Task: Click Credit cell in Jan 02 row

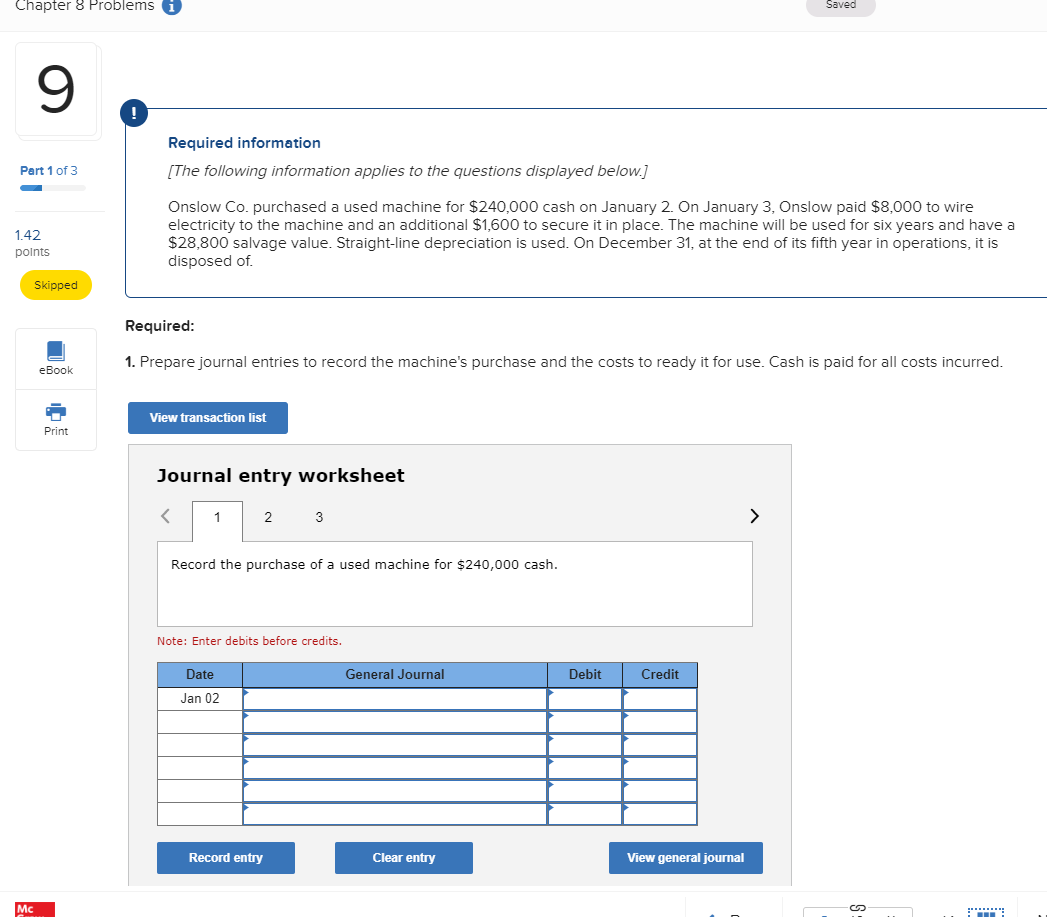Action: click(660, 699)
